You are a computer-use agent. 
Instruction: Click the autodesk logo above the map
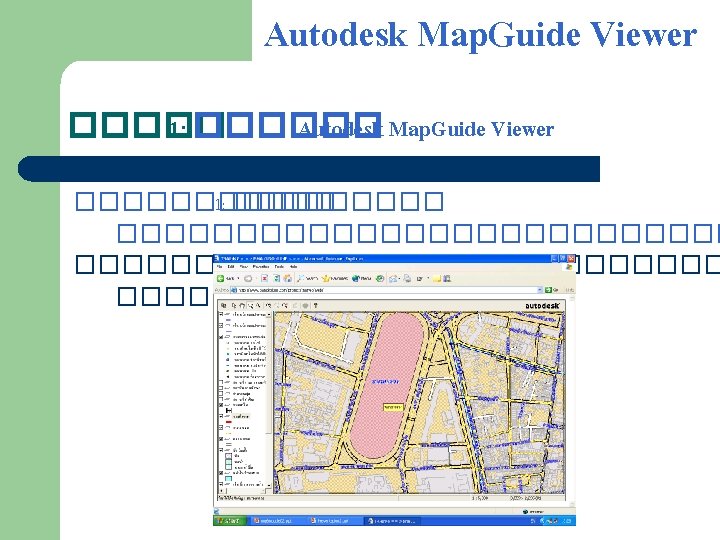click(x=542, y=306)
